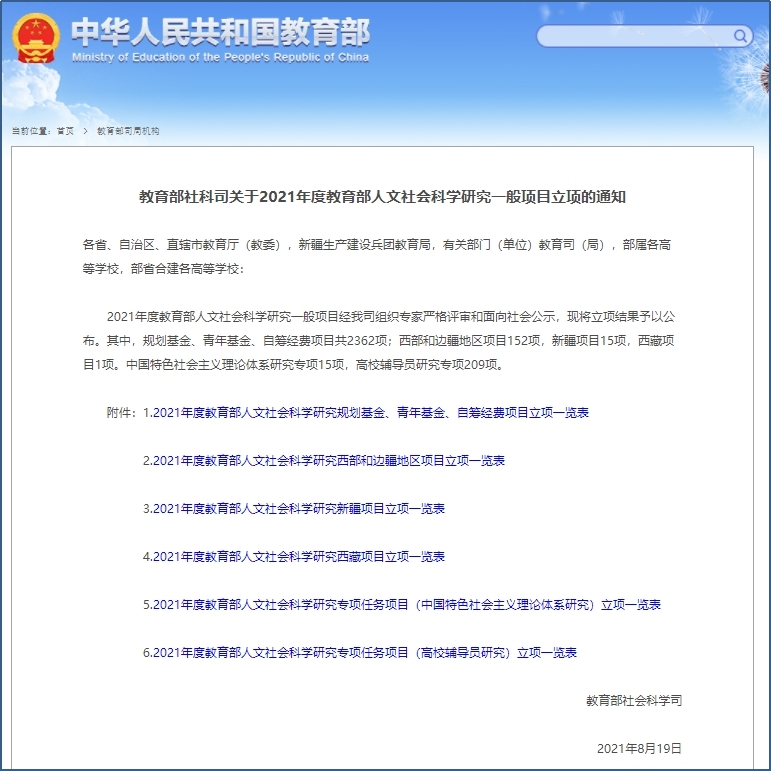Image resolution: width=771 pixels, height=771 pixels.
Task: Go to 首页 in the breadcrumb
Action: coord(65,131)
